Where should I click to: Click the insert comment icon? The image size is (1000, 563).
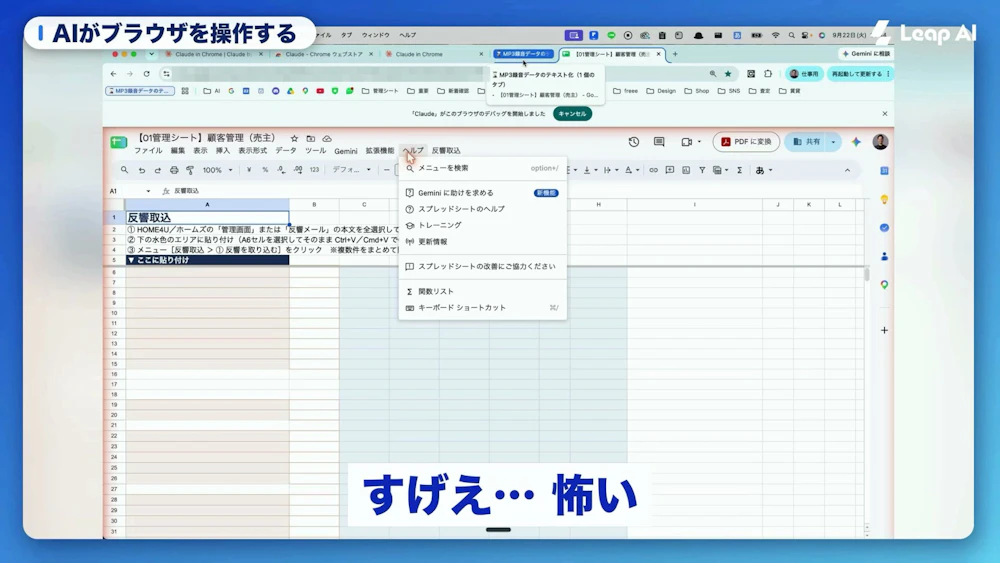[x=670, y=170]
